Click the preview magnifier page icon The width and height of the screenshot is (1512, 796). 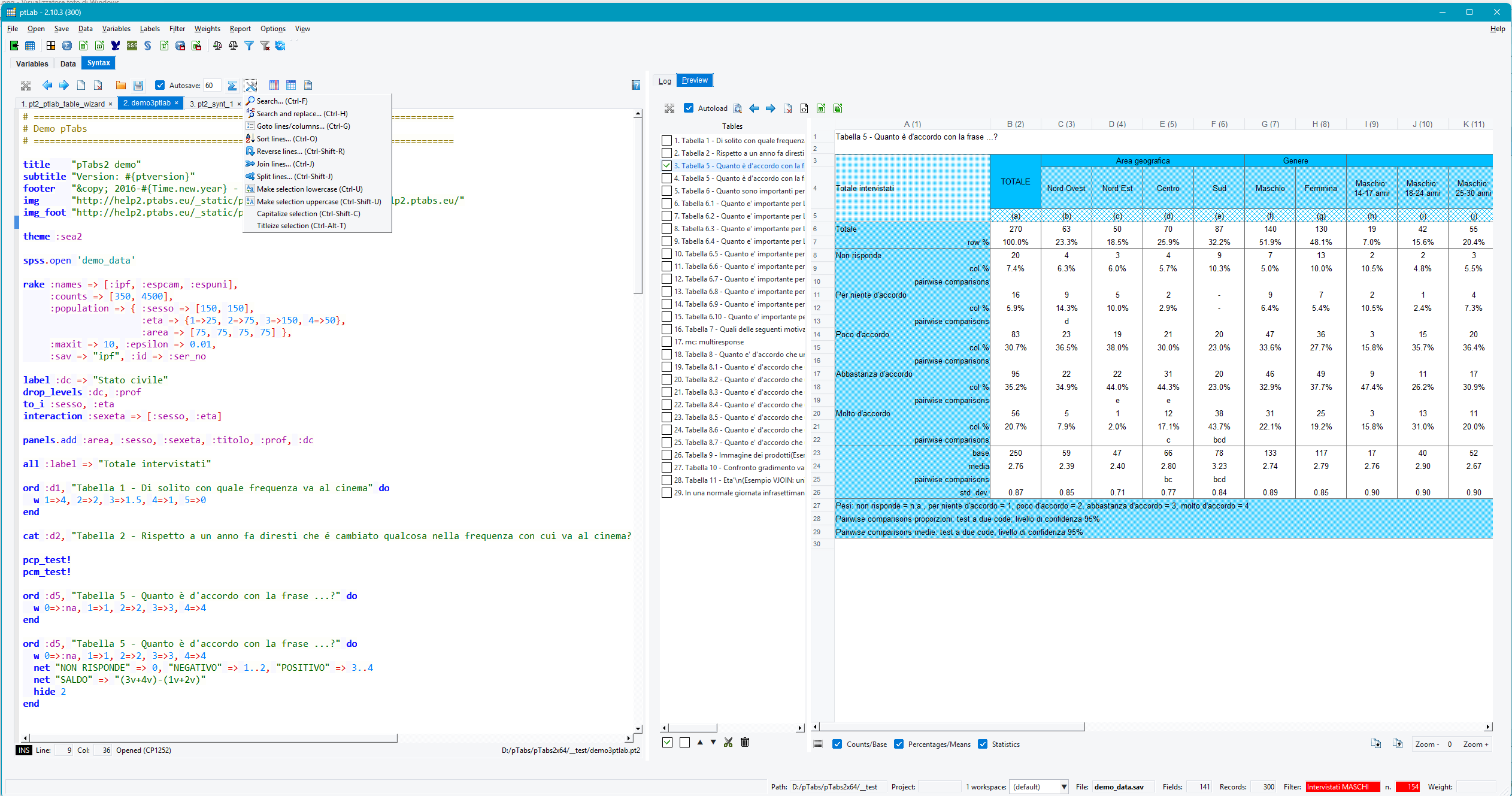pos(738,108)
